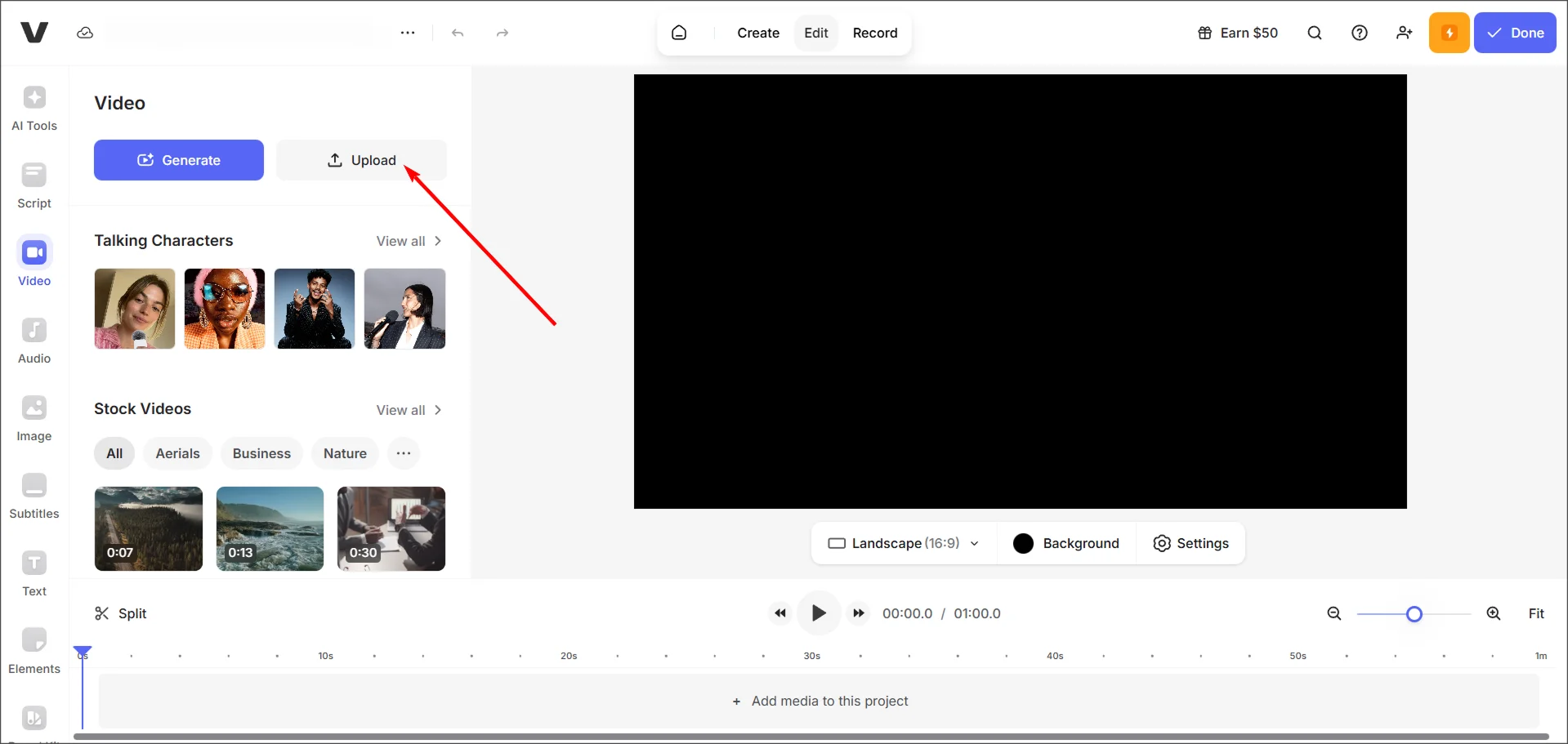Viewport: 1568px width, 744px height.
Task: Click the Elements sidebar icon
Action: [34, 651]
